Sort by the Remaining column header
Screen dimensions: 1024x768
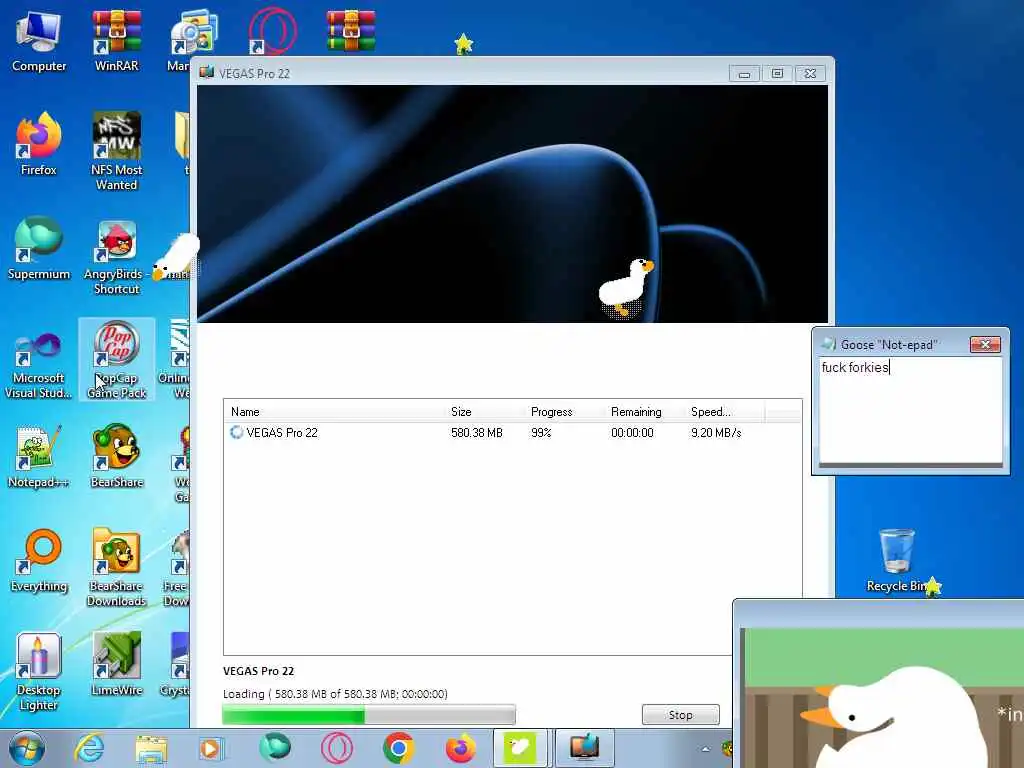(x=645, y=411)
